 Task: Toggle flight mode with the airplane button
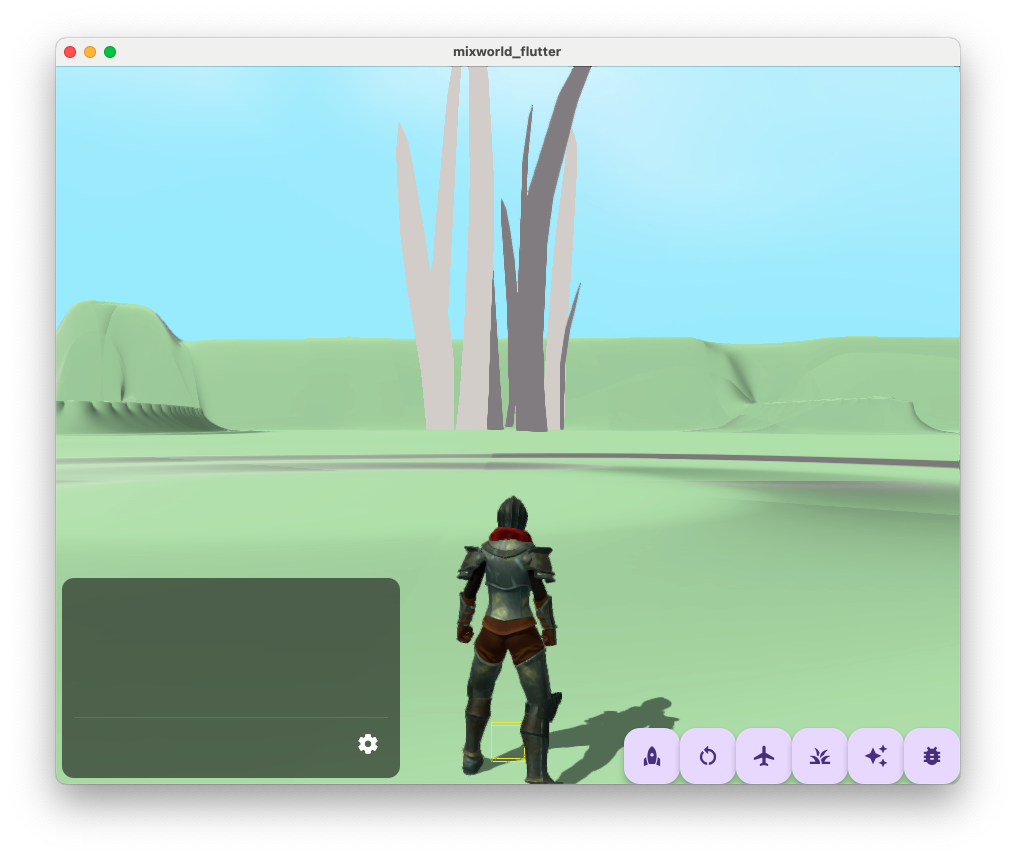(763, 756)
